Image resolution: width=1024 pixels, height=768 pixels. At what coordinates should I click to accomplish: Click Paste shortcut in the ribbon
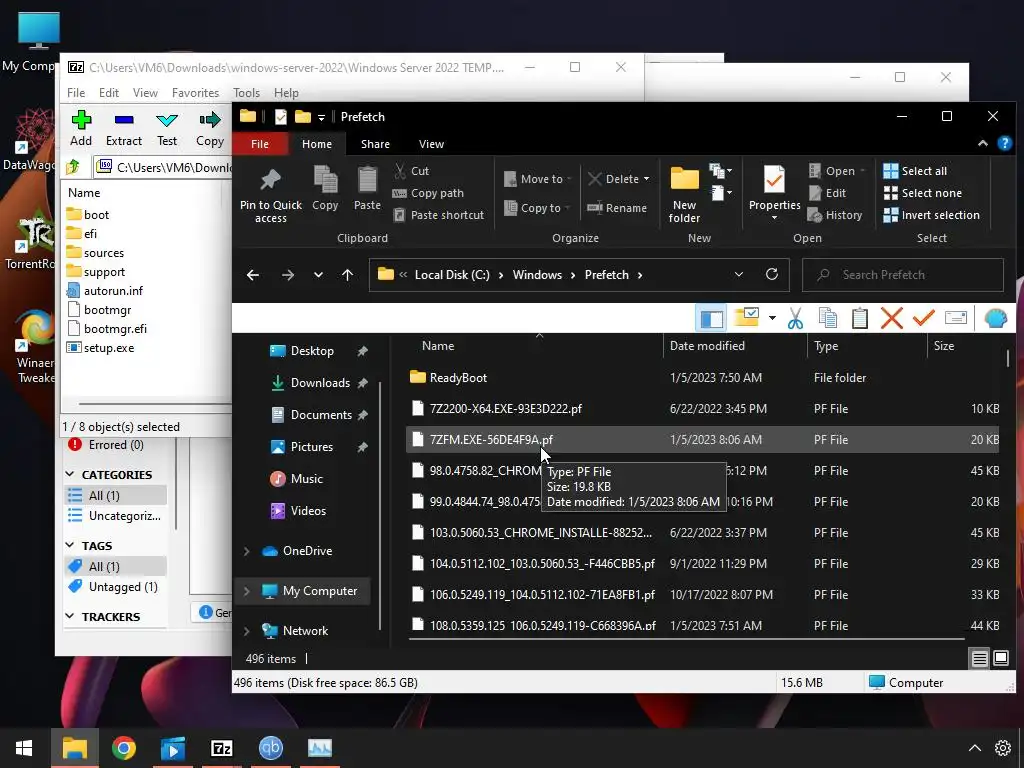(x=438, y=215)
